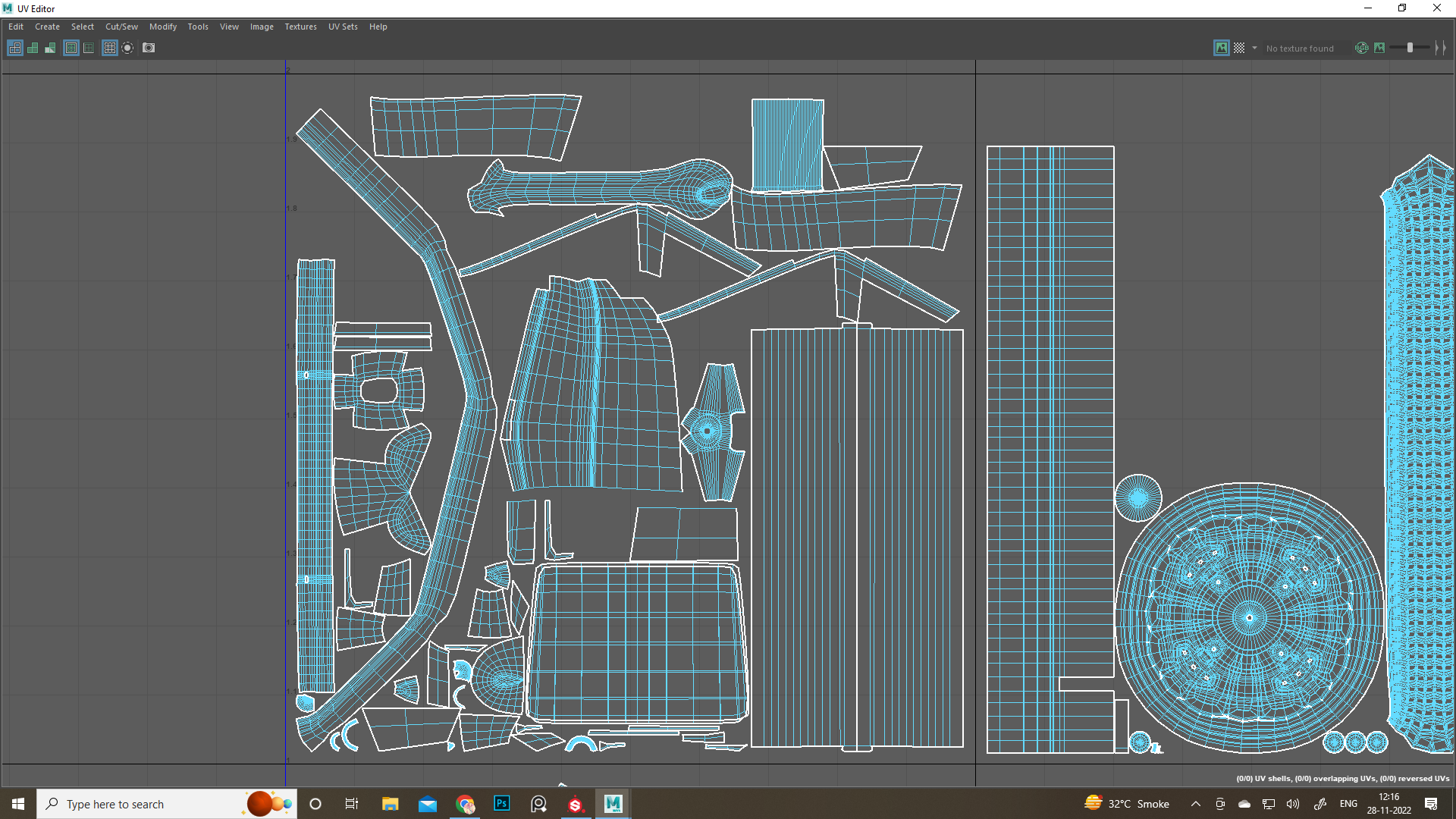Screen dimensions: 1456x819
Task: Toggle the UV grid display icon
Action: [x=110, y=48]
